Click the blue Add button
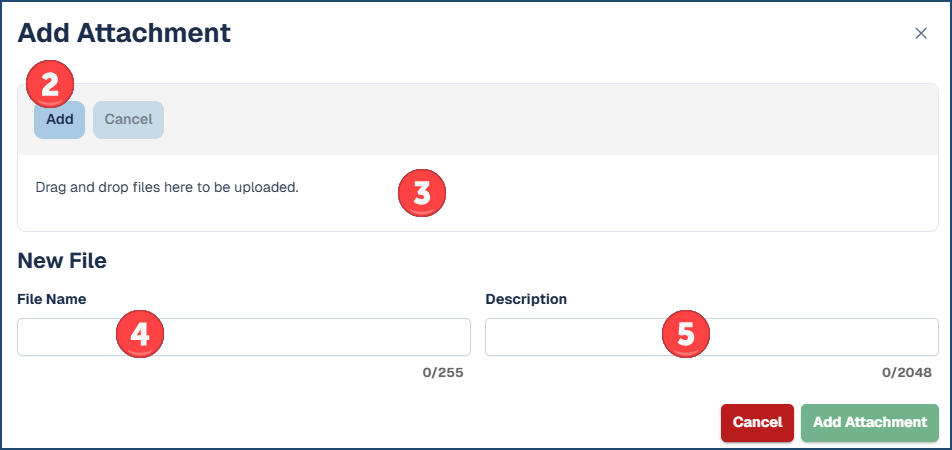Viewport: 952px width, 450px height. pyautogui.click(x=60, y=121)
